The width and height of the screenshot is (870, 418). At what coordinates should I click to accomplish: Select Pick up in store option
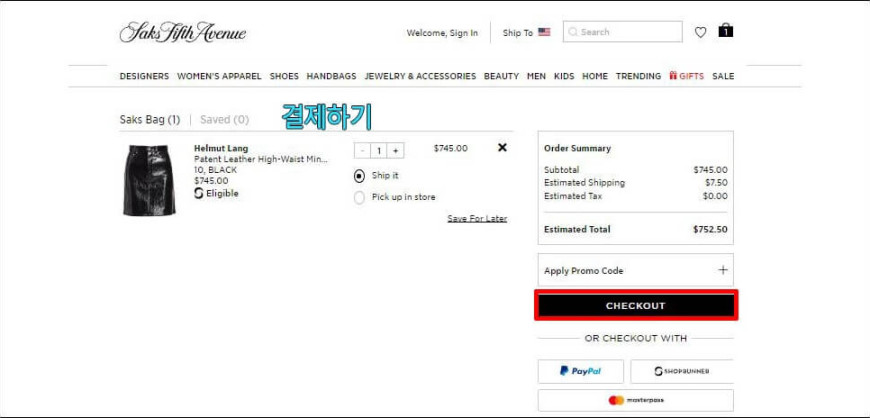tap(360, 198)
